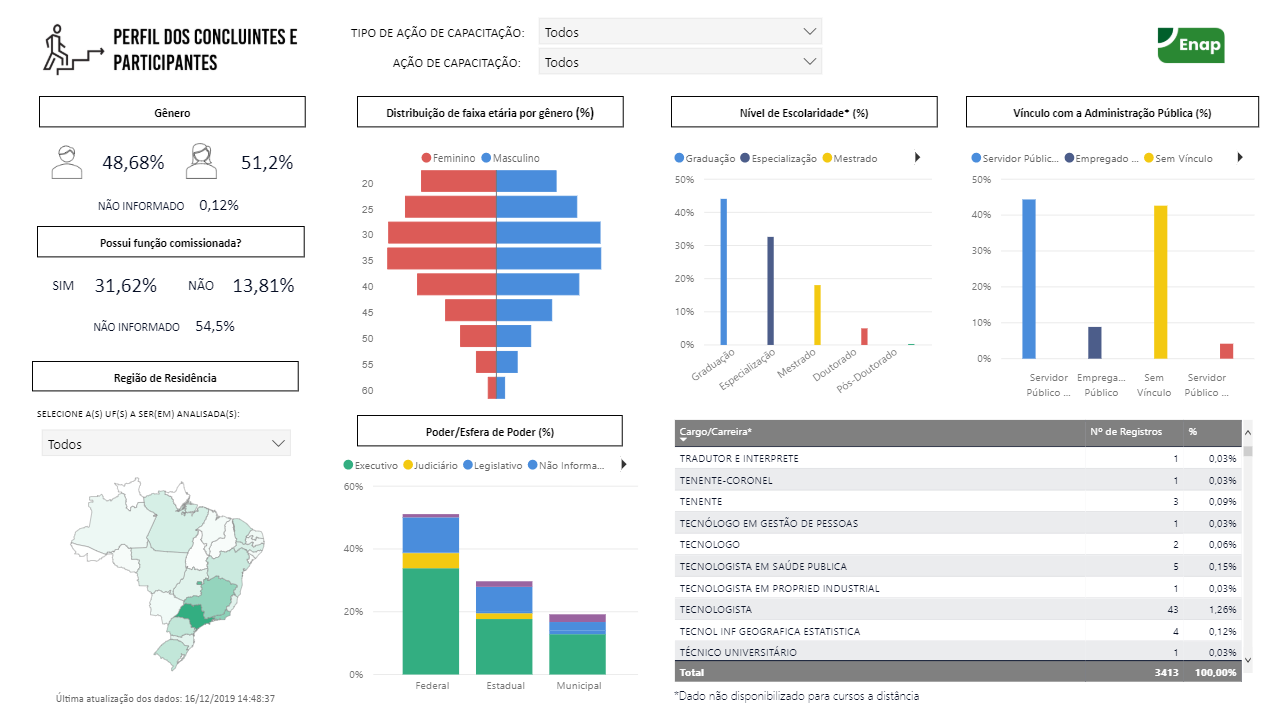Screen dimensions: 1271x708
Task: Click next arrow in Nível de Escolaridade legend
Action: coord(917,158)
